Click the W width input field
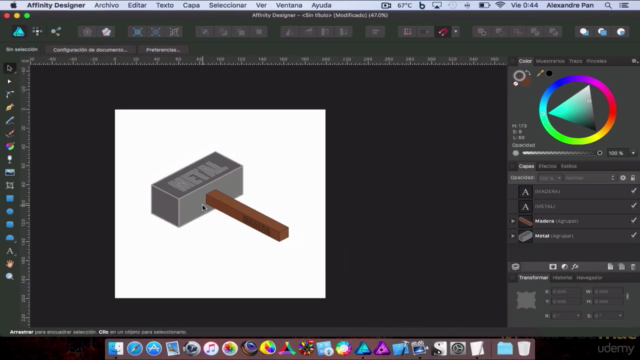 point(608,291)
